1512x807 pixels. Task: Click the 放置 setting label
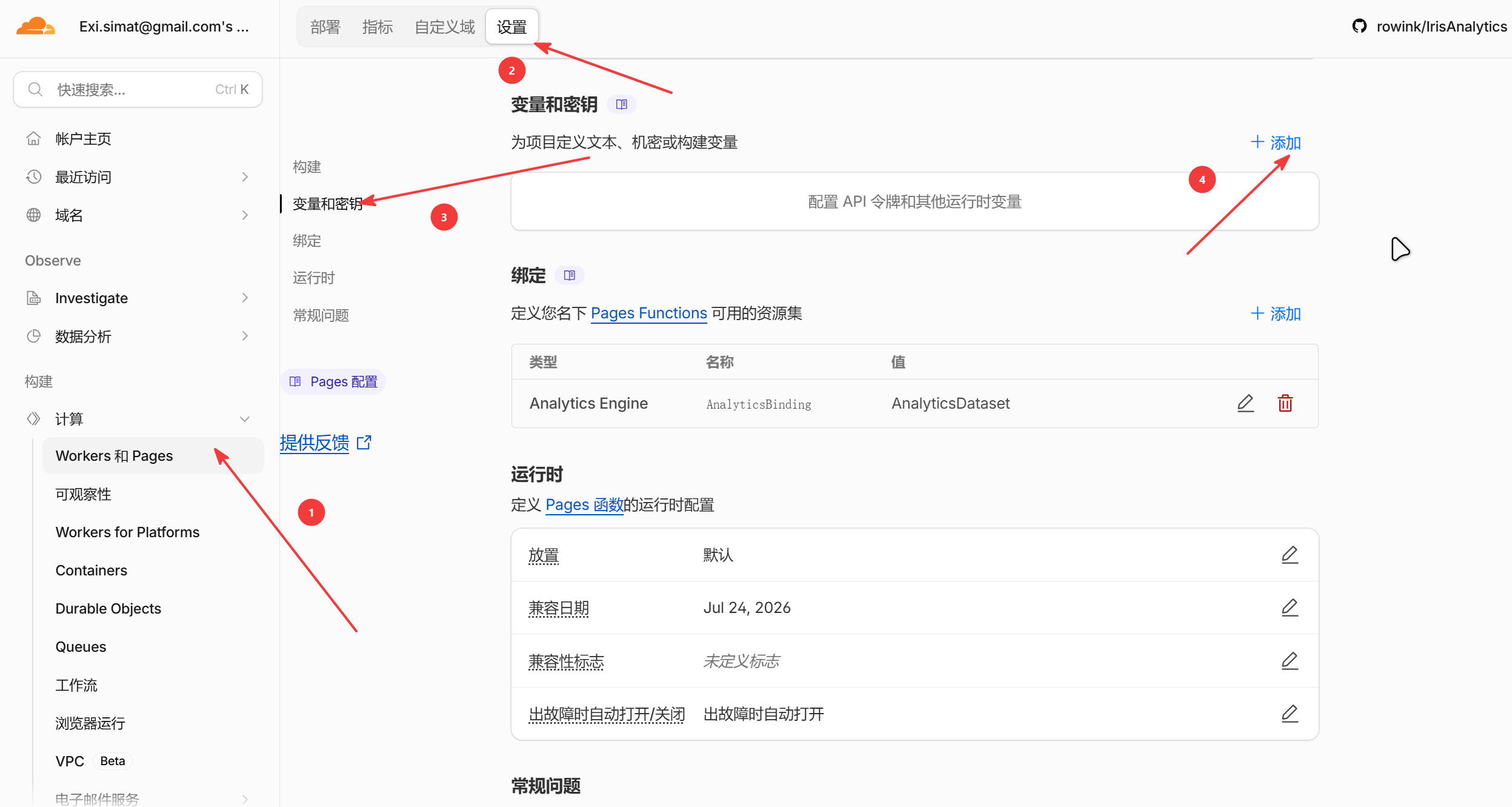[x=544, y=555]
